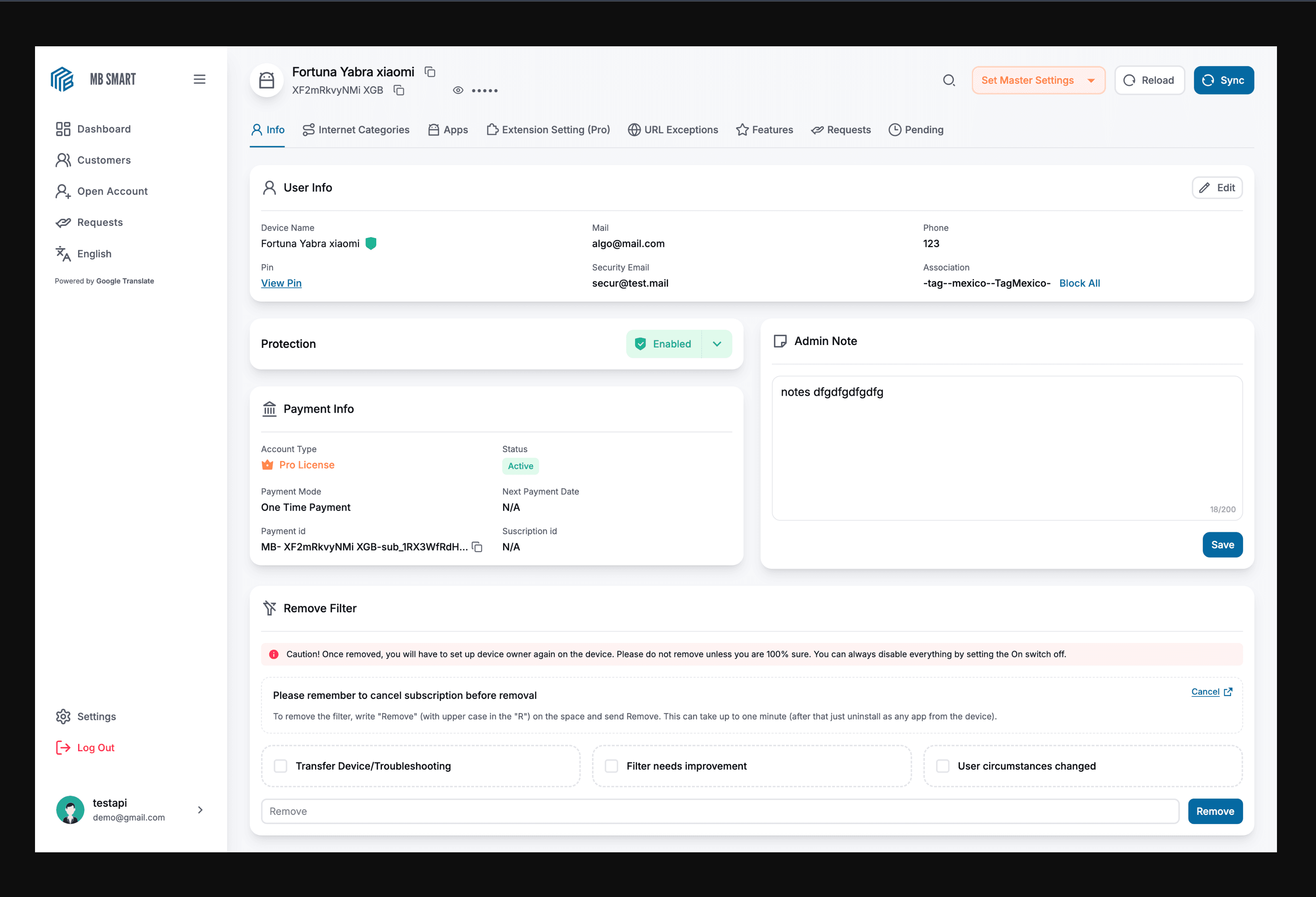Open the Set Master Settings dropdown
This screenshot has width=1316, height=897.
1038,81
